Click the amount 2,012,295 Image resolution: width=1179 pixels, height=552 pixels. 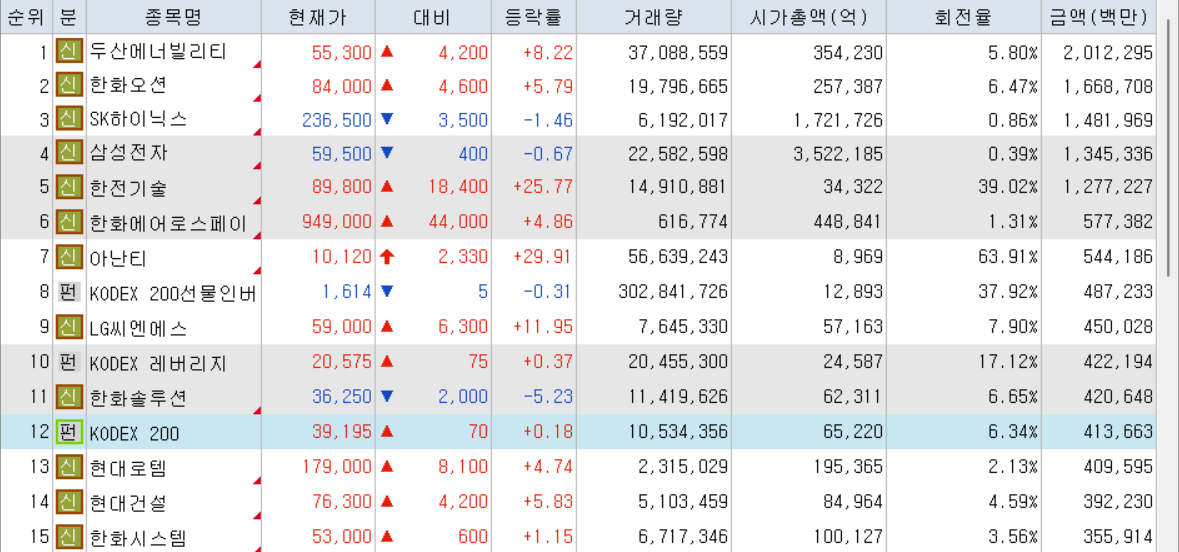coord(1108,53)
